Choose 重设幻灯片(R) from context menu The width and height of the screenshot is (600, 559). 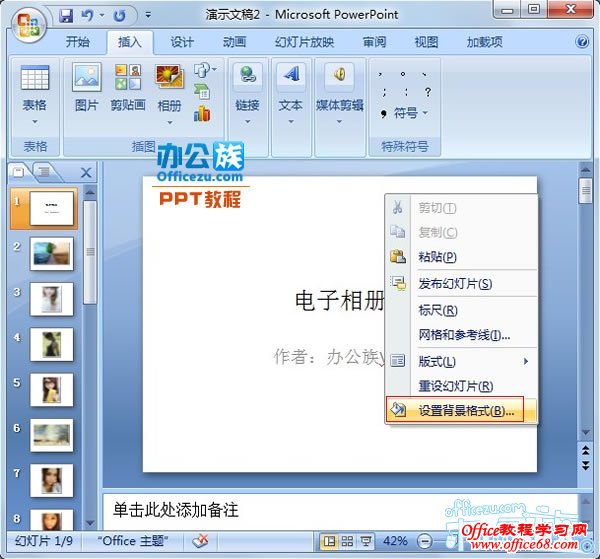click(461, 386)
